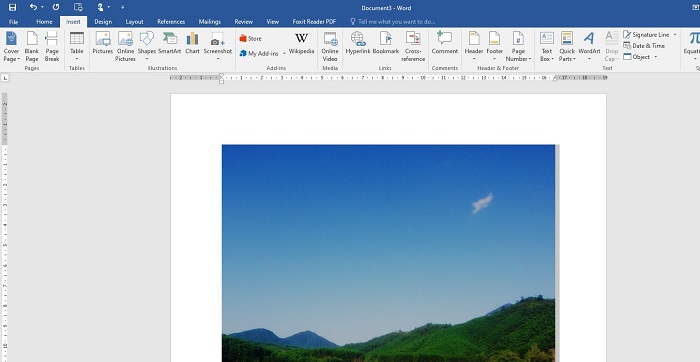The image size is (700, 362).
Task: Click the first line indent marker on ruler
Action: [x=221, y=76]
